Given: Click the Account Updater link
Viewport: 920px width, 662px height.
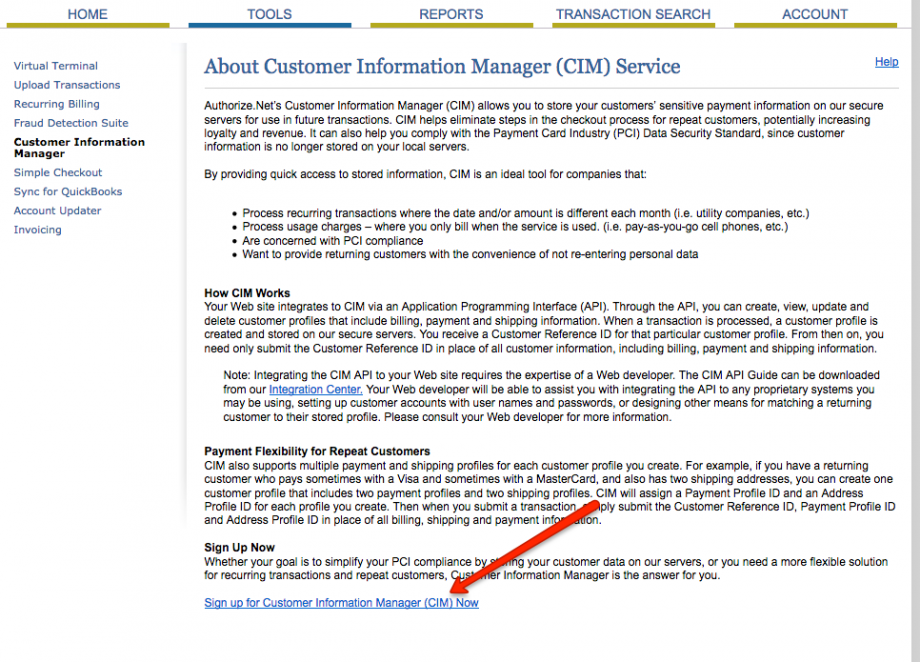Looking at the screenshot, I should coord(58,211).
